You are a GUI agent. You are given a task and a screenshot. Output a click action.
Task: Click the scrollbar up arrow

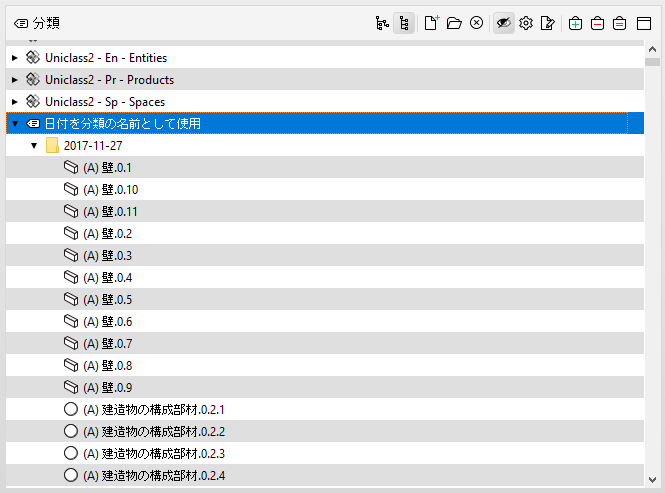652,49
